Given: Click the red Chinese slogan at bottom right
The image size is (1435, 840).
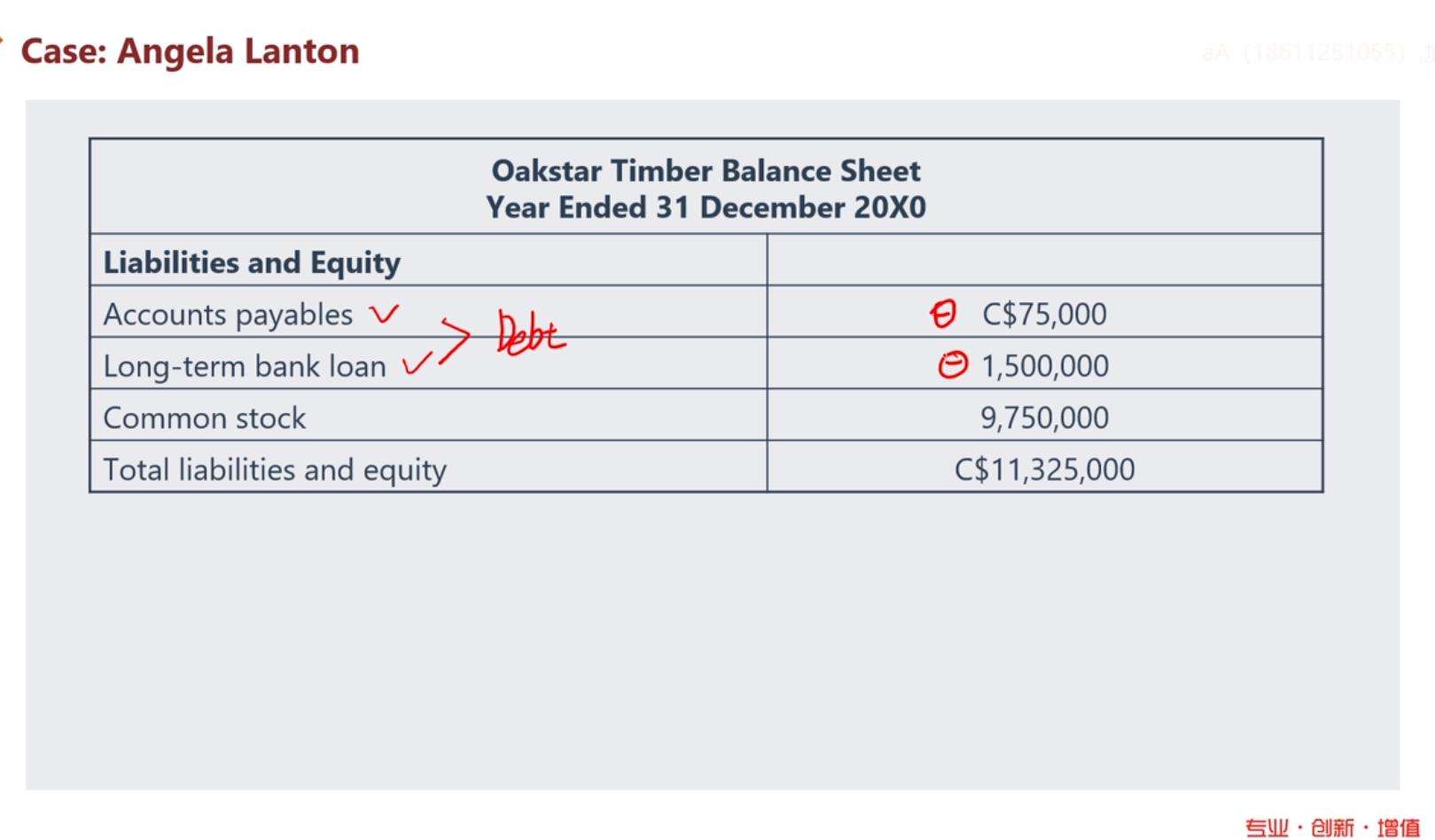Looking at the screenshot, I should [x=1332, y=828].
